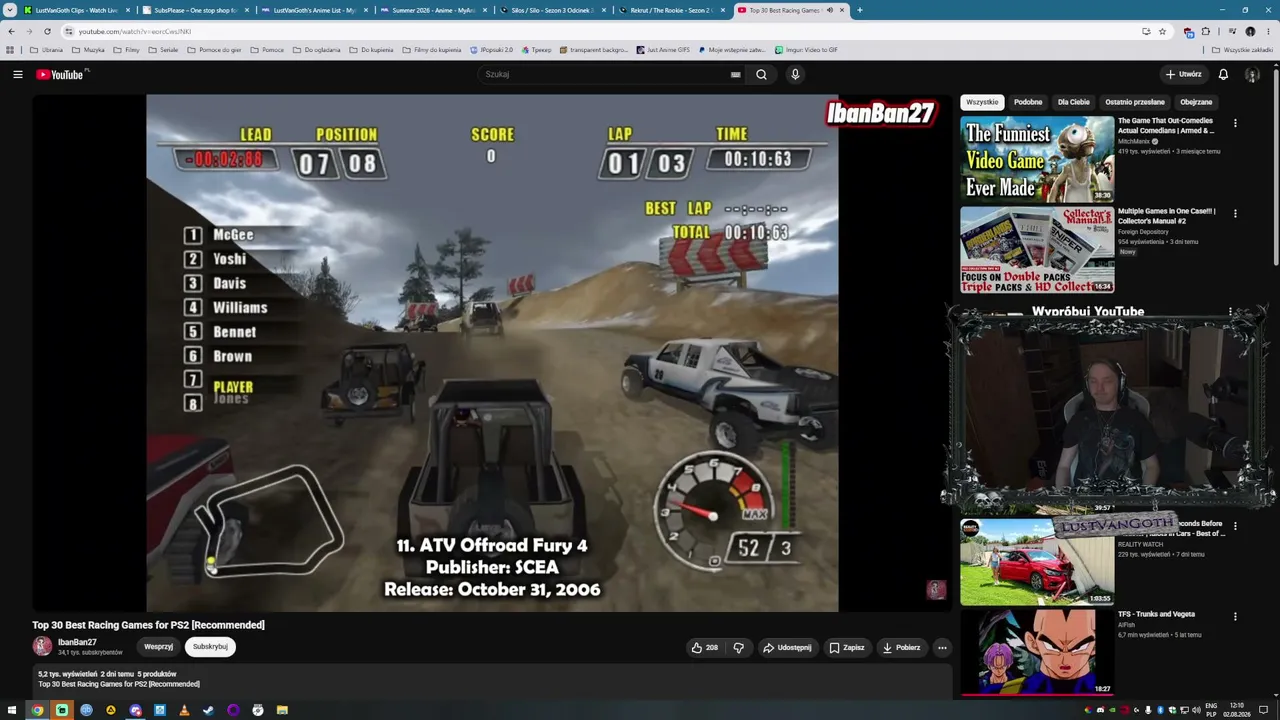
Task: Save the video with Zapisz
Action: click(x=846, y=647)
